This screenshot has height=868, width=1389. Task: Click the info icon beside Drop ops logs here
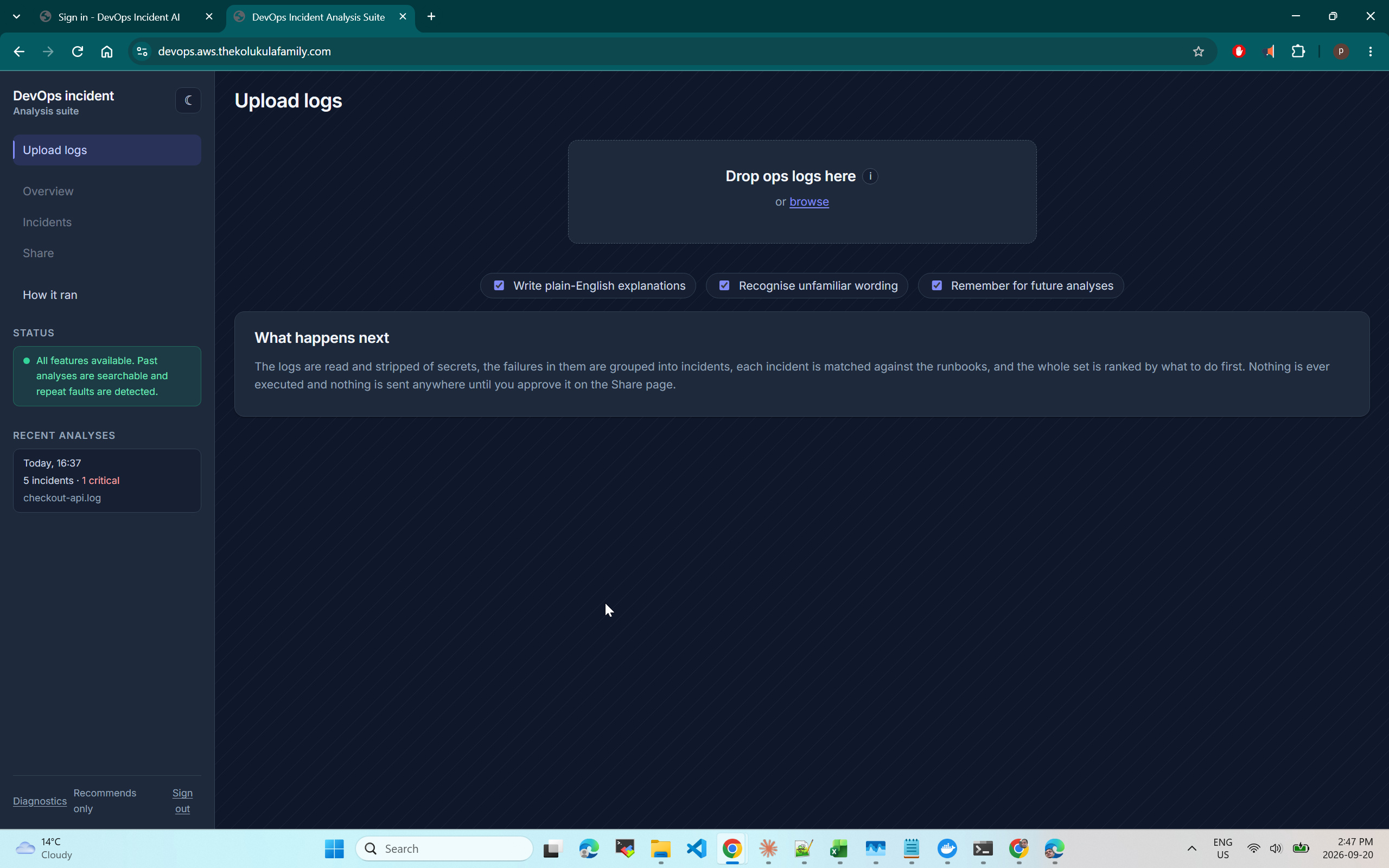(x=870, y=176)
